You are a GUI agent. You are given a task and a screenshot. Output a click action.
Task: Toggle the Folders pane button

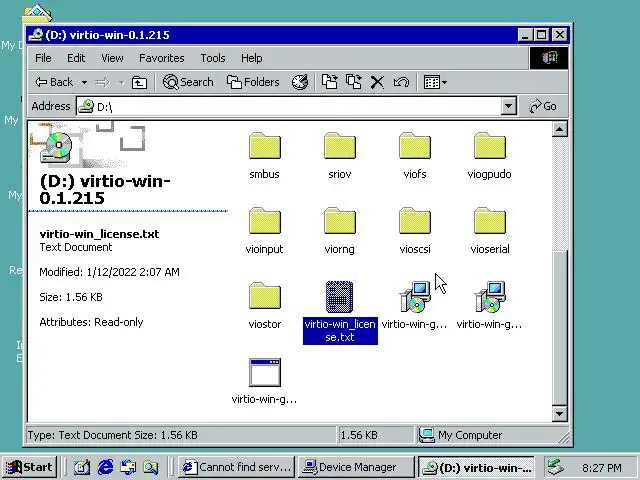253,82
